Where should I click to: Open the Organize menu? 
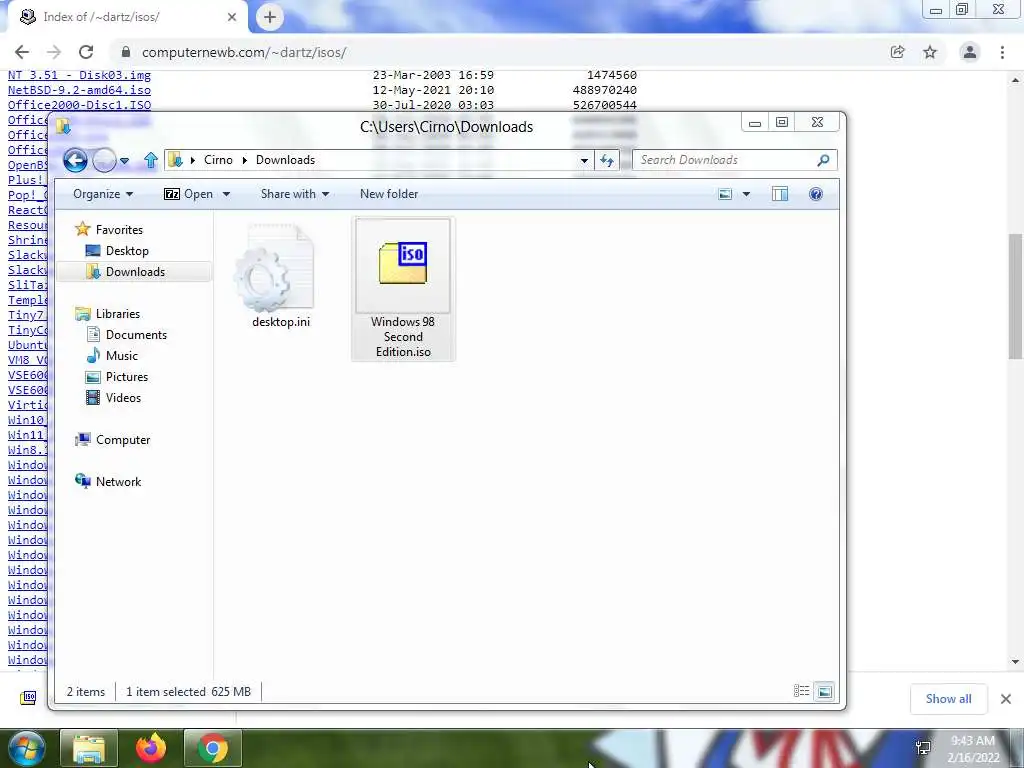pyautogui.click(x=103, y=194)
